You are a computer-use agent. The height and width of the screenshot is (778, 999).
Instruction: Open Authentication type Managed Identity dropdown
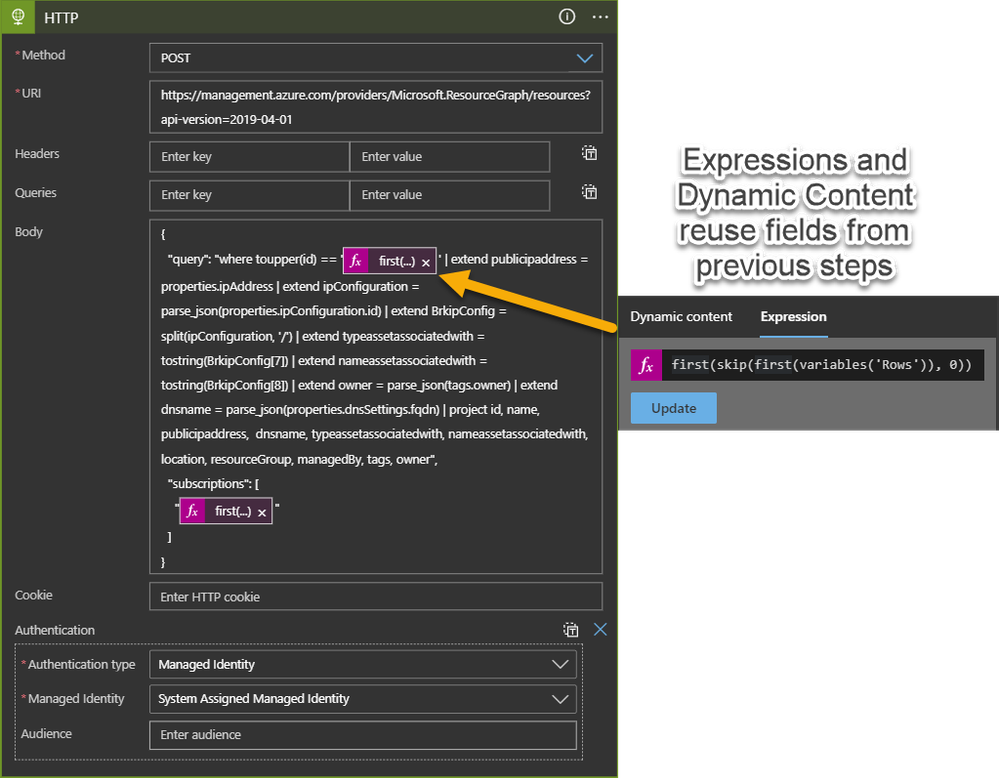(560, 665)
